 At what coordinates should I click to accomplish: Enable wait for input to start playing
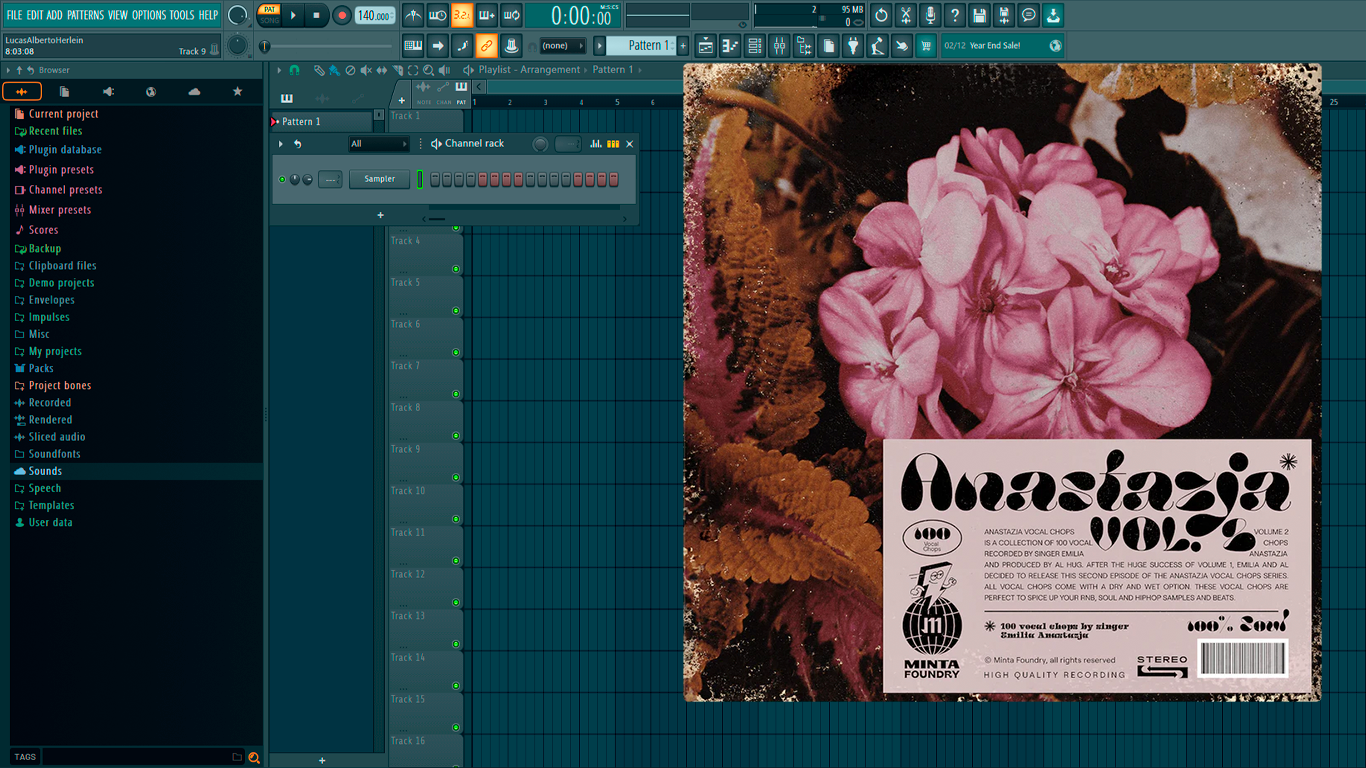(x=437, y=15)
